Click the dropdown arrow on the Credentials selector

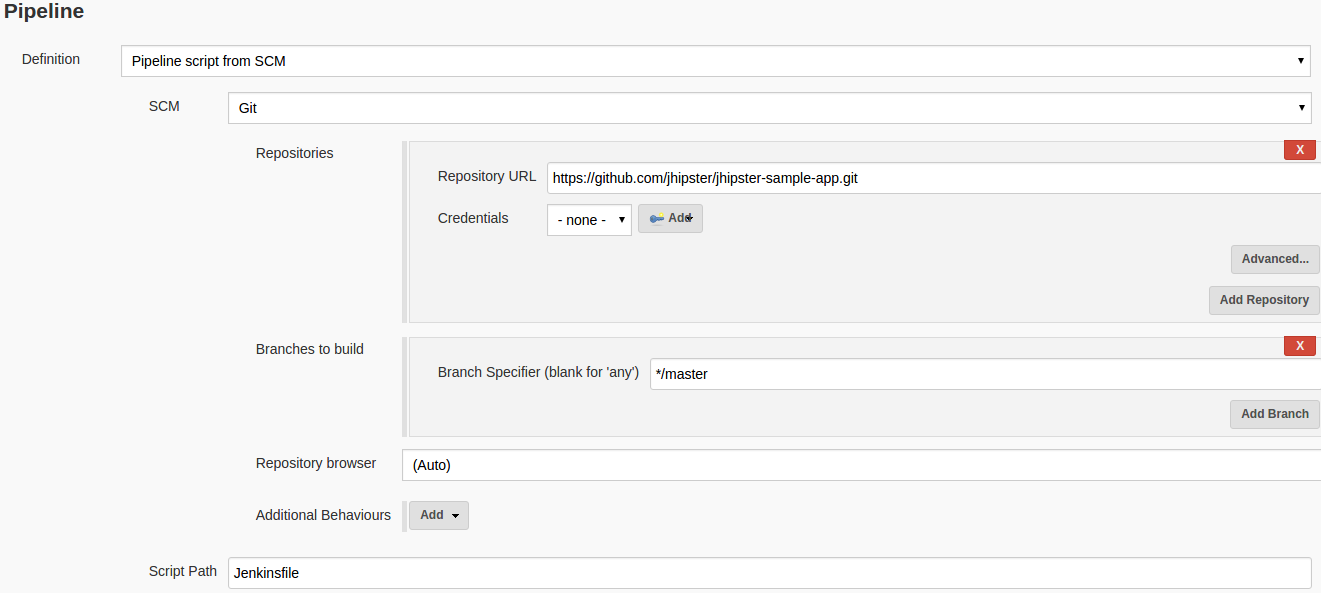click(622, 218)
